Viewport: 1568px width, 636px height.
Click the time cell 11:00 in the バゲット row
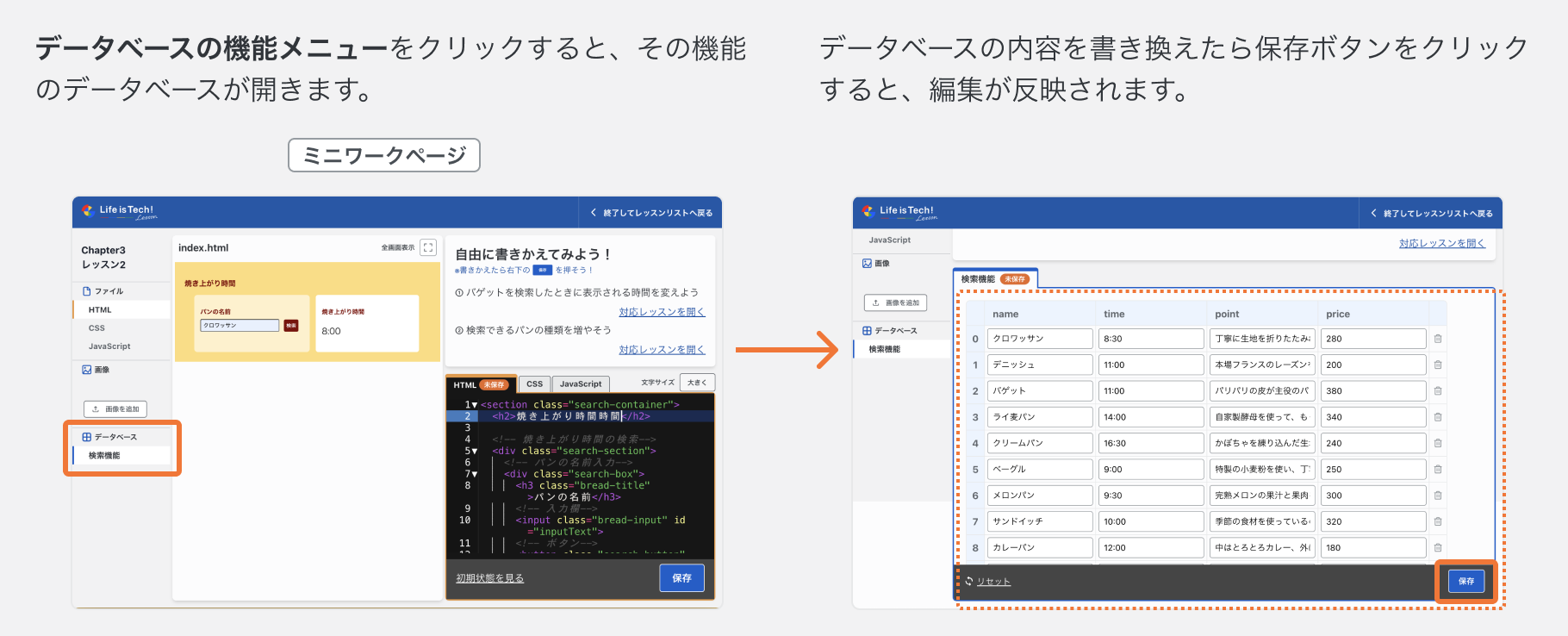click(x=1151, y=391)
